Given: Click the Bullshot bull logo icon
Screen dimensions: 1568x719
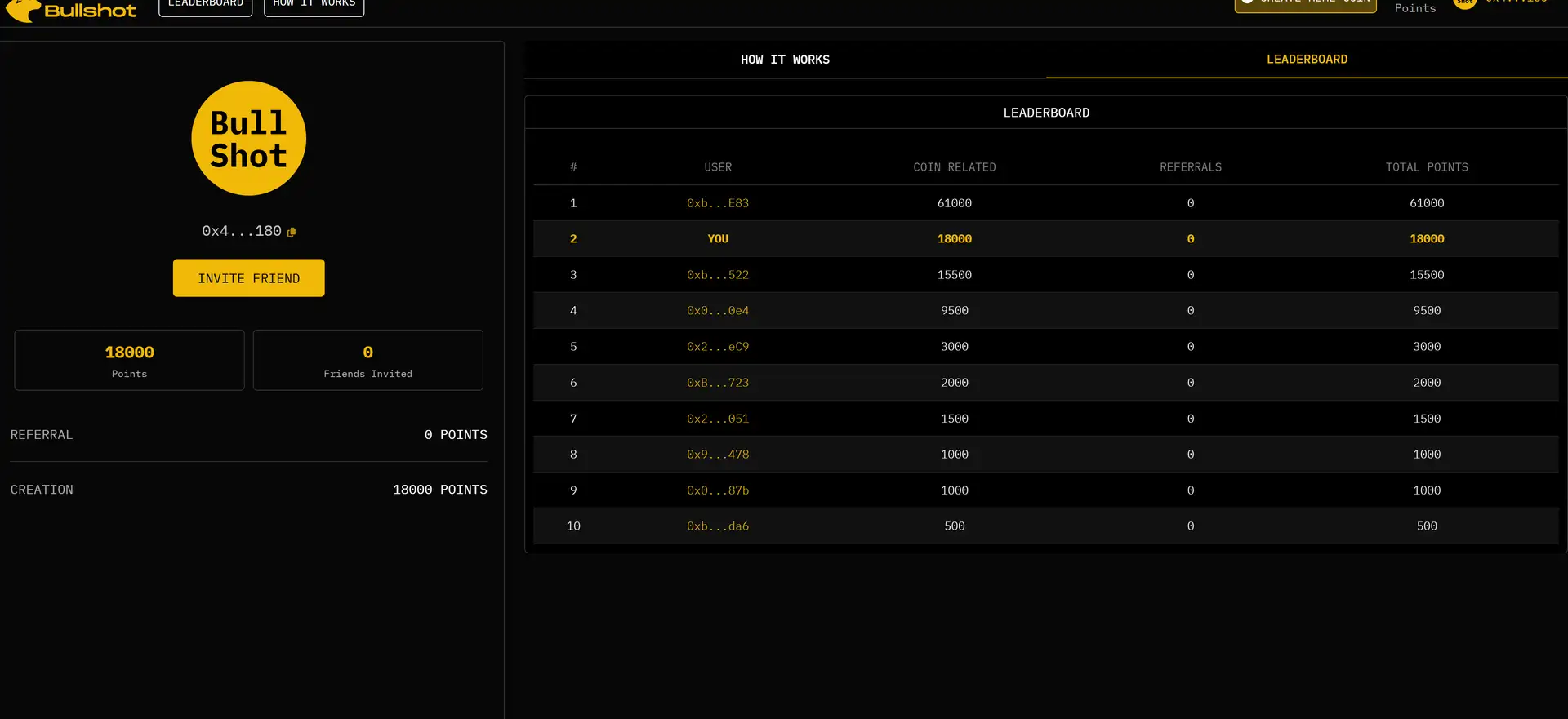Looking at the screenshot, I should 23,10.
